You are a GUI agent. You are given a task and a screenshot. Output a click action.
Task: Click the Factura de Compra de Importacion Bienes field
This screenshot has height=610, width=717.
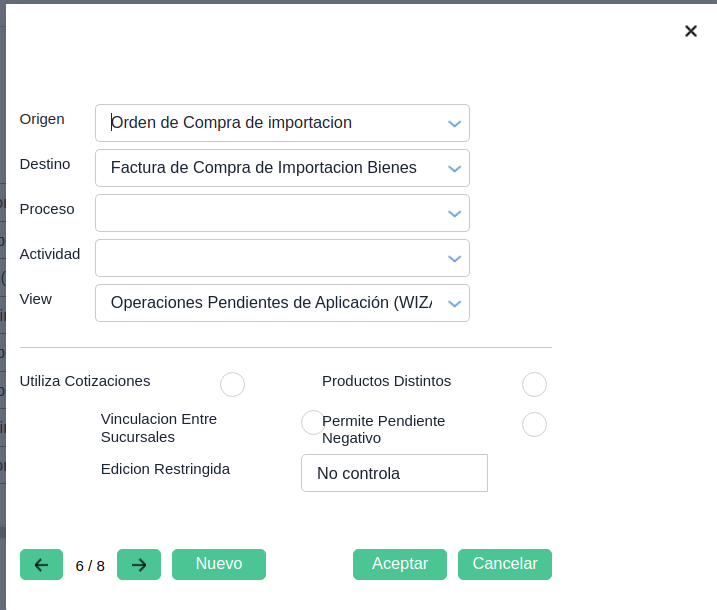point(264,168)
